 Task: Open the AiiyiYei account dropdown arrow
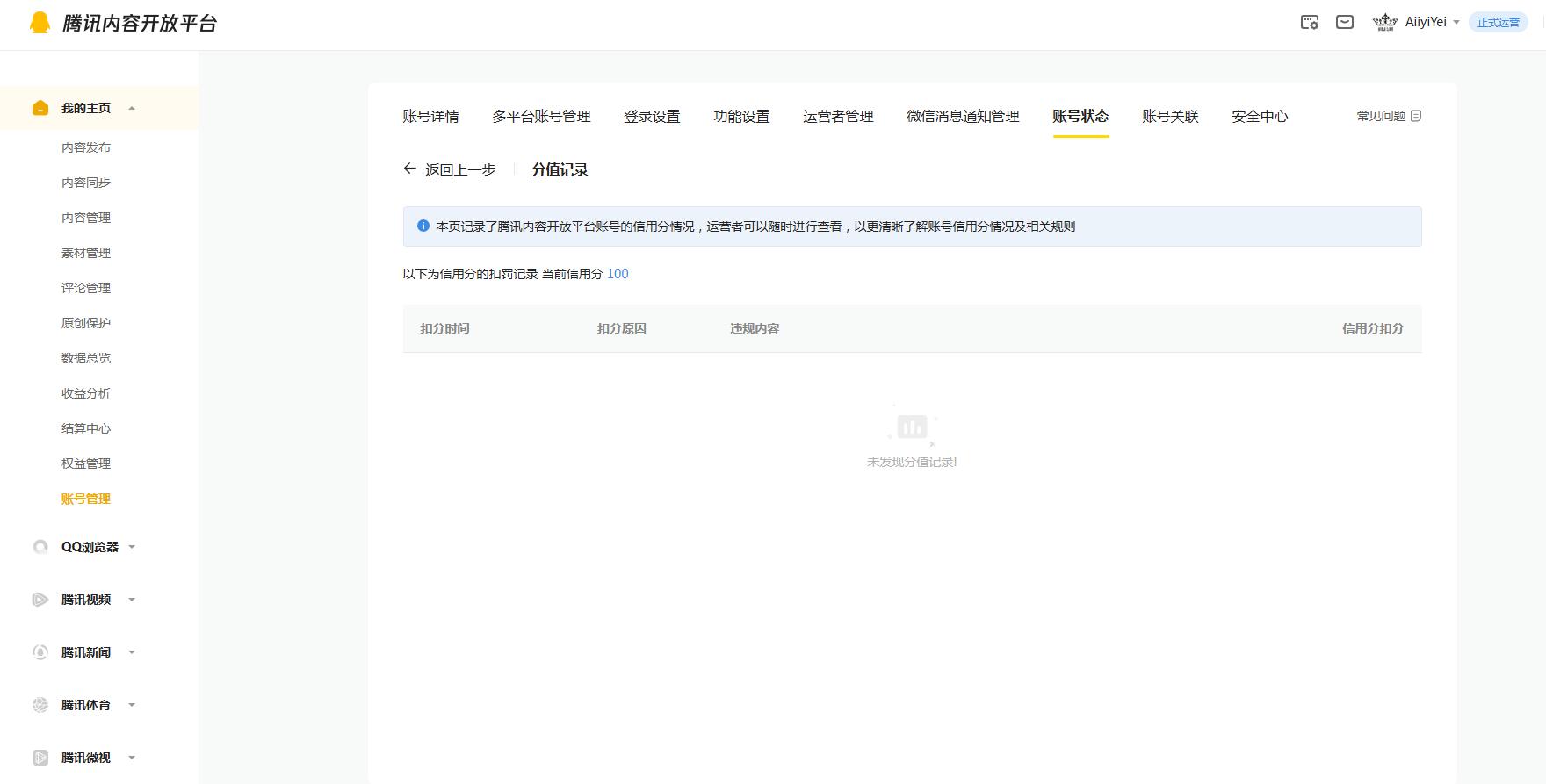1456,23
